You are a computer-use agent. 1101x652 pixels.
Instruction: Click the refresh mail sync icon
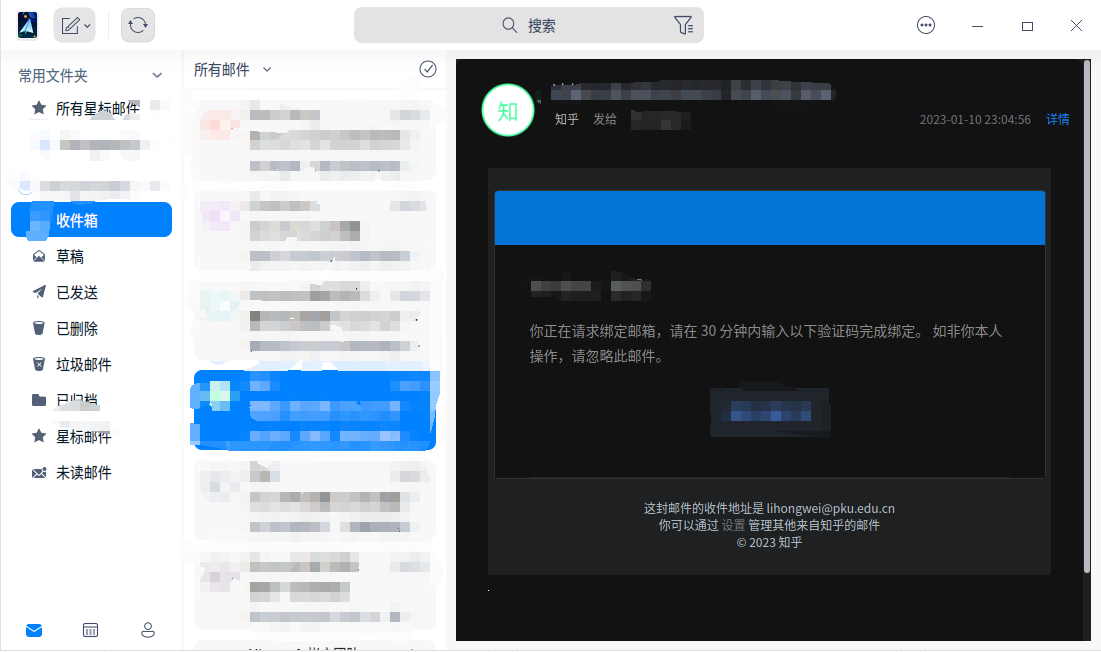[x=137, y=24]
